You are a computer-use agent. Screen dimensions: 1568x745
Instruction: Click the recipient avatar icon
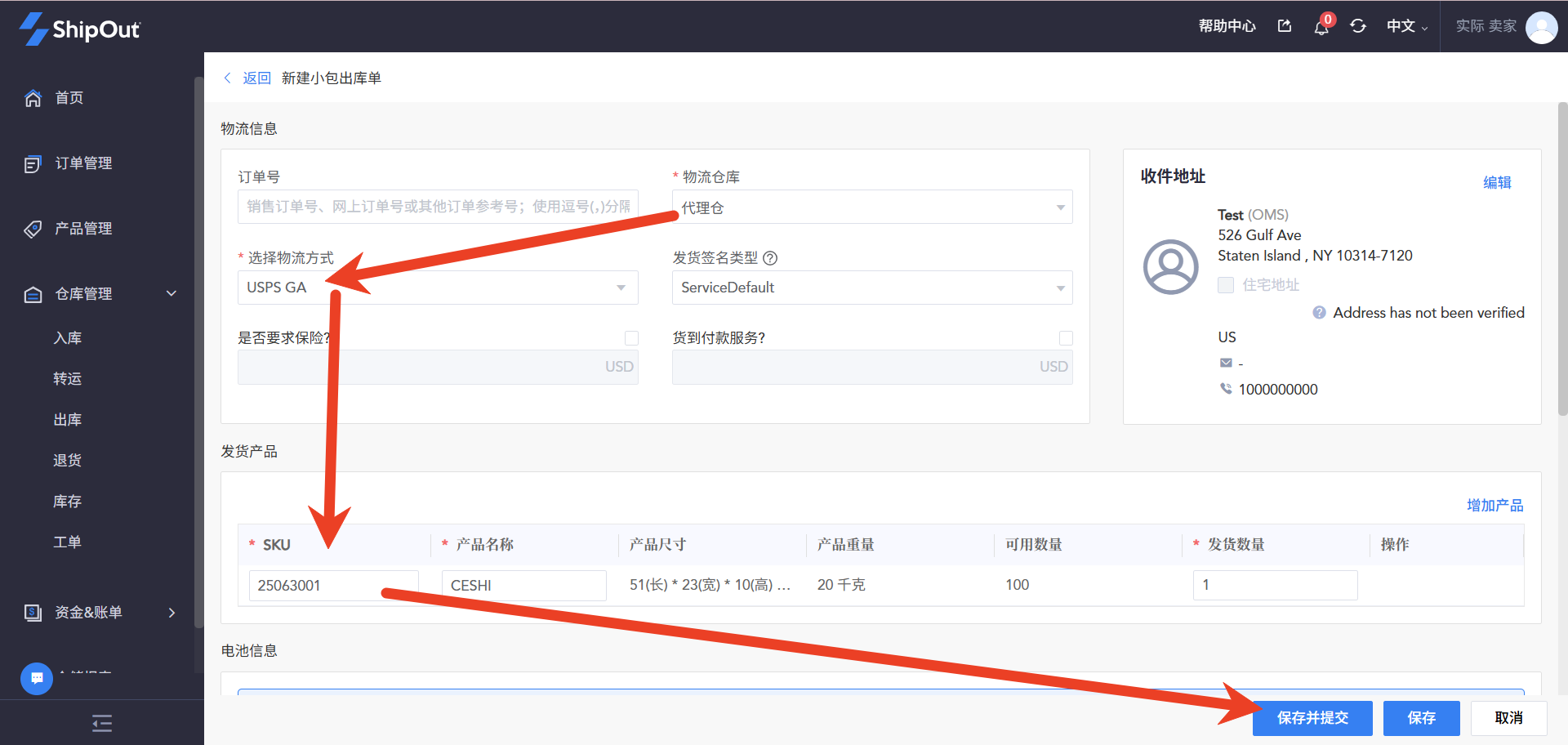coord(1170,266)
